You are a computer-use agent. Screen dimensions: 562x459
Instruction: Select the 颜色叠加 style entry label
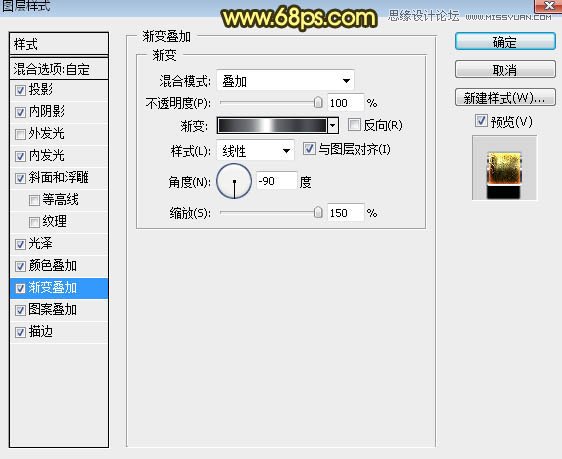(53, 266)
